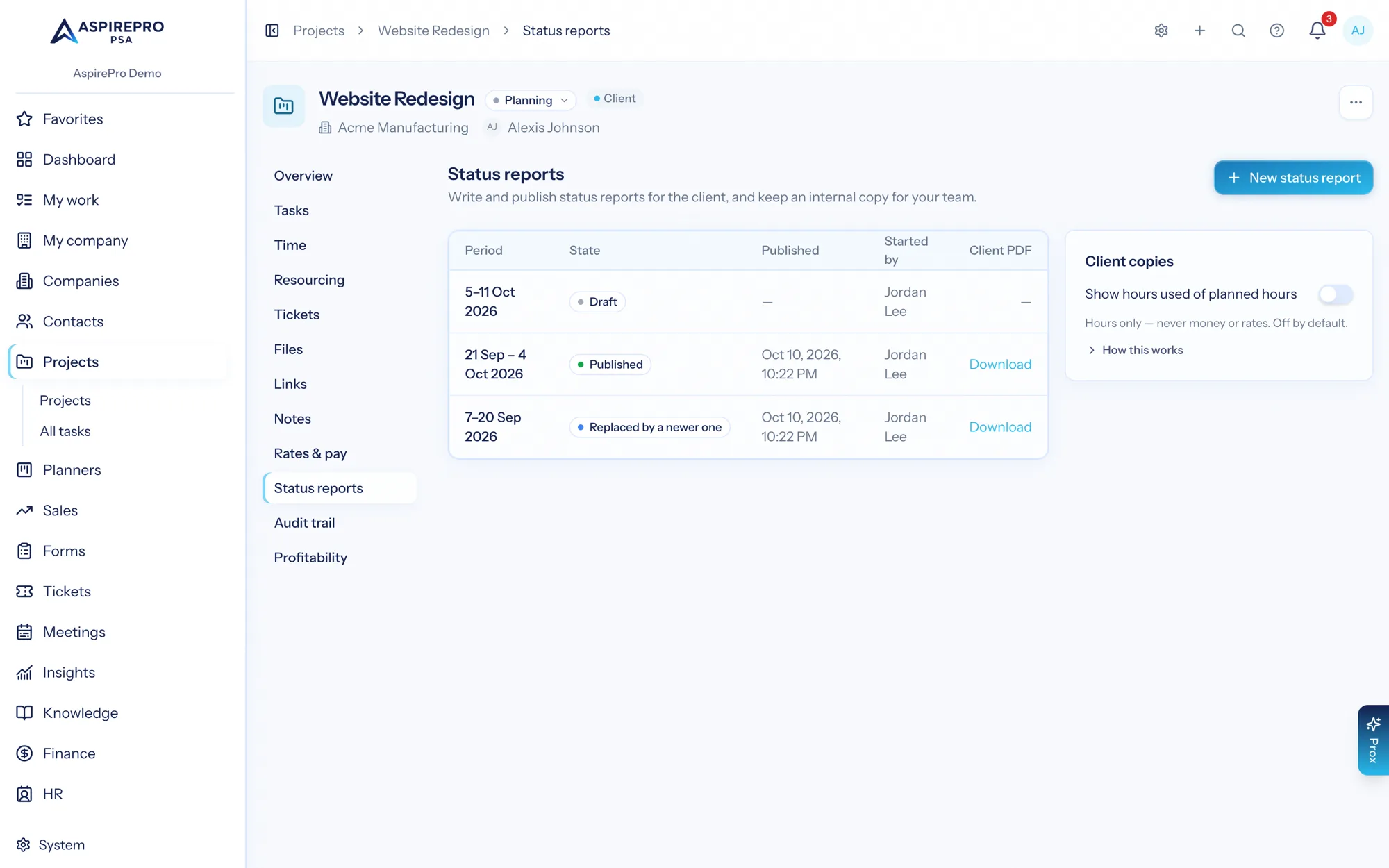Open System settings in sidebar
The width and height of the screenshot is (1389, 868).
(x=118, y=845)
